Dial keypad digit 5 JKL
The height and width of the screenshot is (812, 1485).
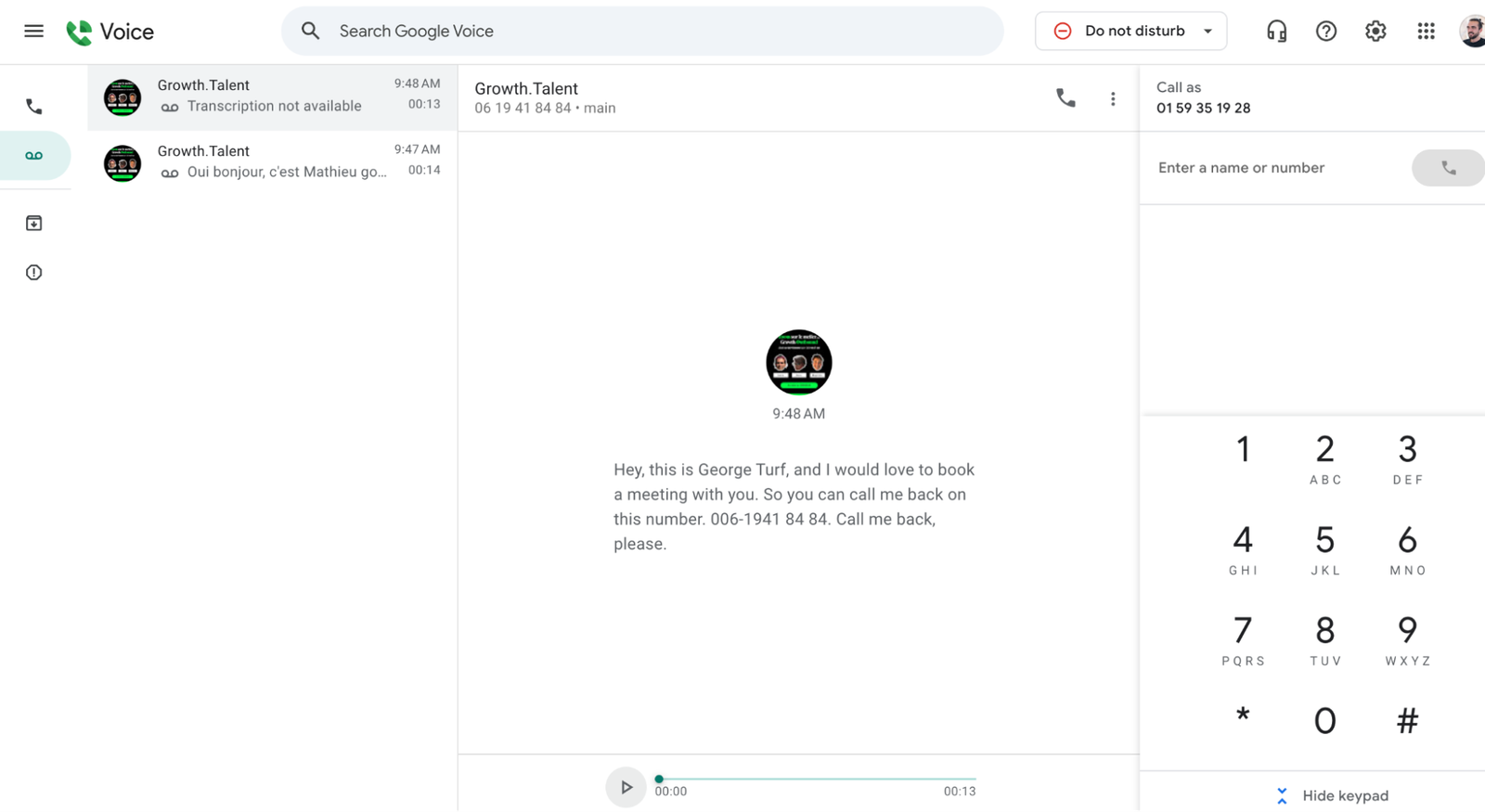pyautogui.click(x=1325, y=548)
